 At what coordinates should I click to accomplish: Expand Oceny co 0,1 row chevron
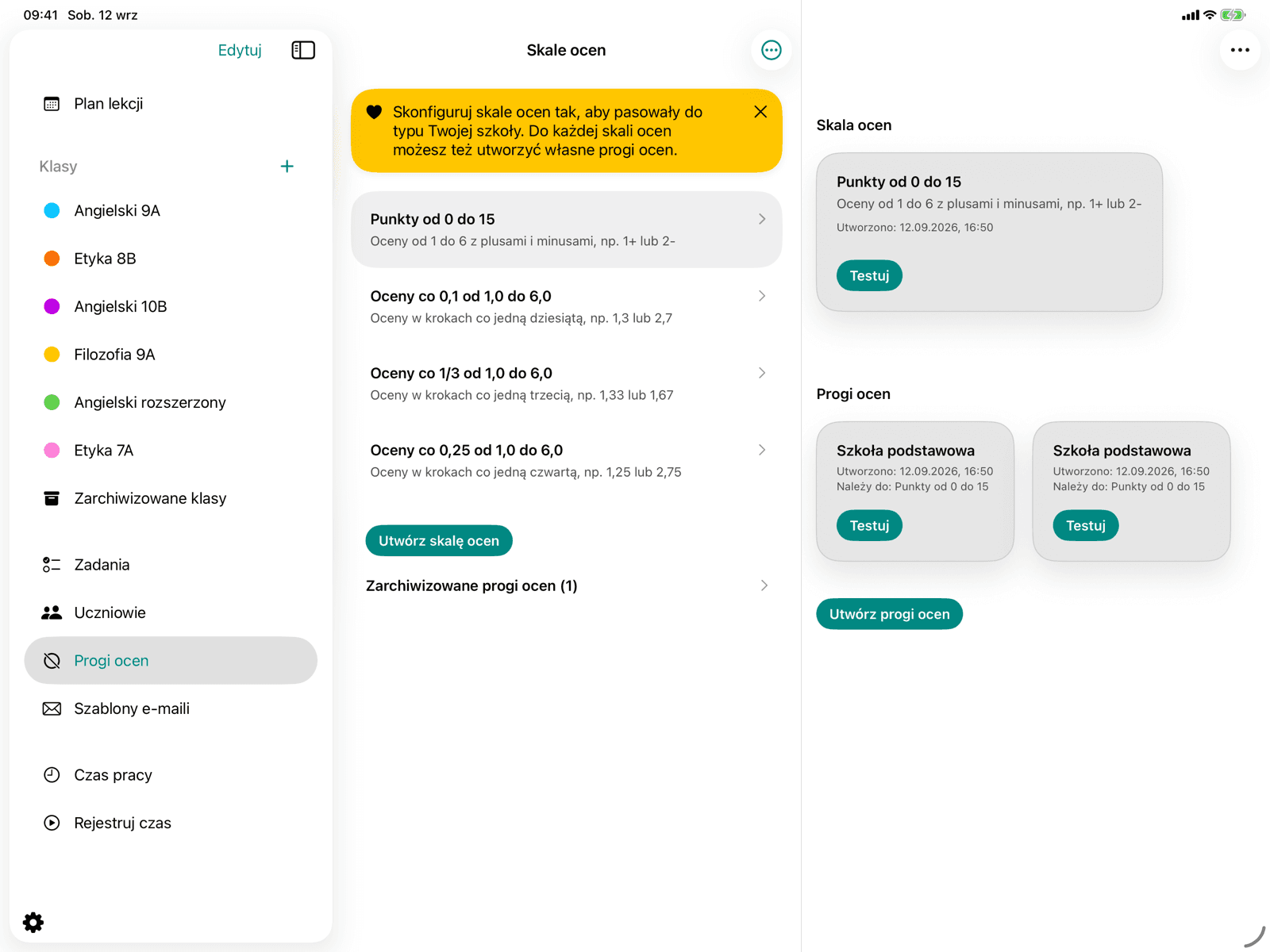762,296
